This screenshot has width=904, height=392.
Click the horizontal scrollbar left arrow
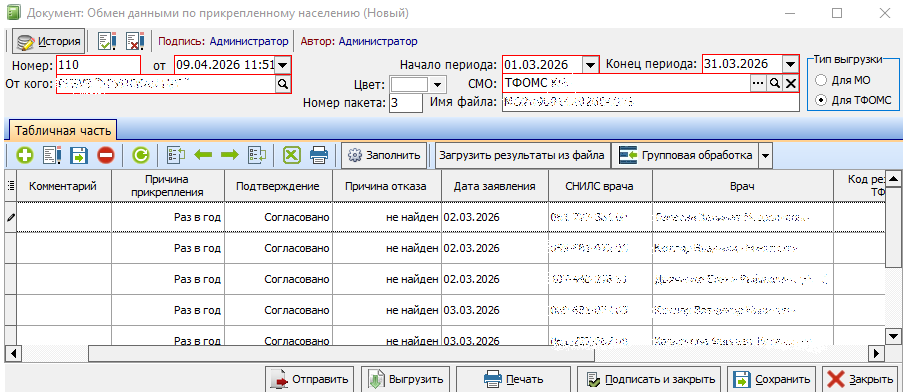click(13, 353)
